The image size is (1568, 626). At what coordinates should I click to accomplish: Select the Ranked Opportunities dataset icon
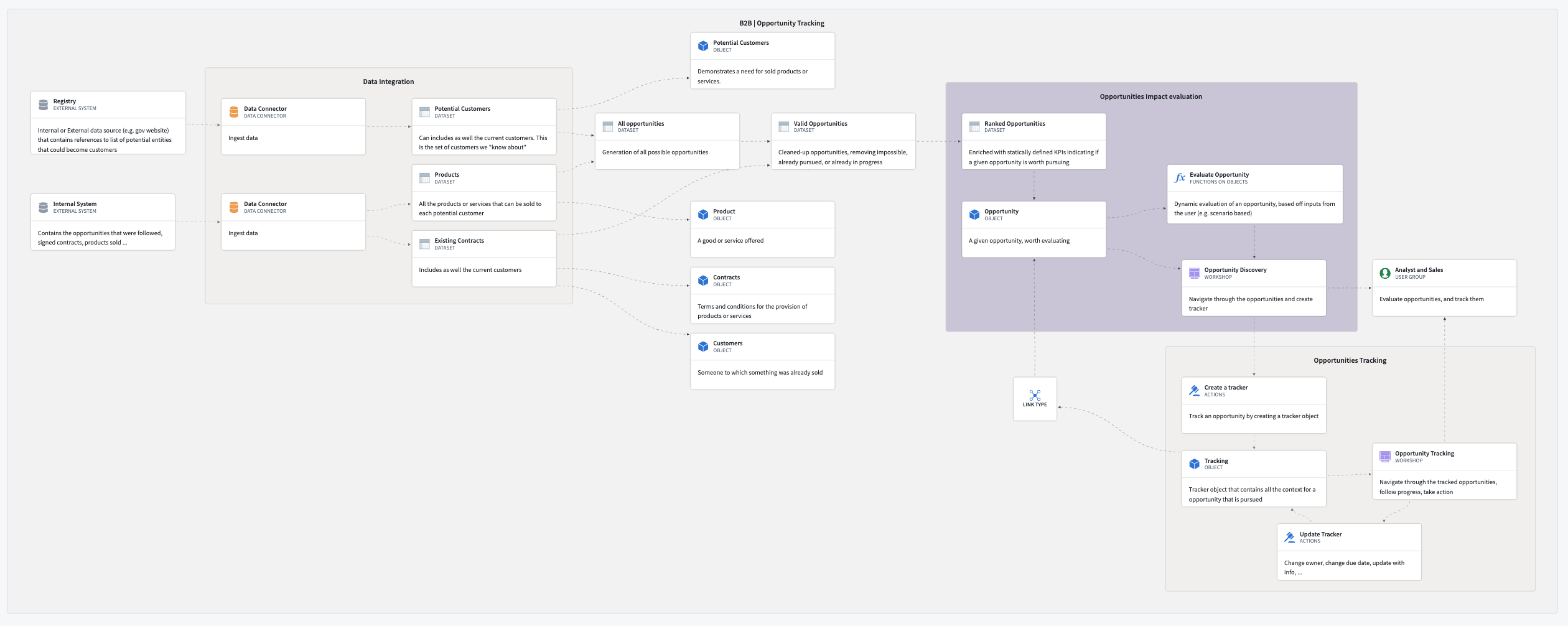click(x=974, y=127)
